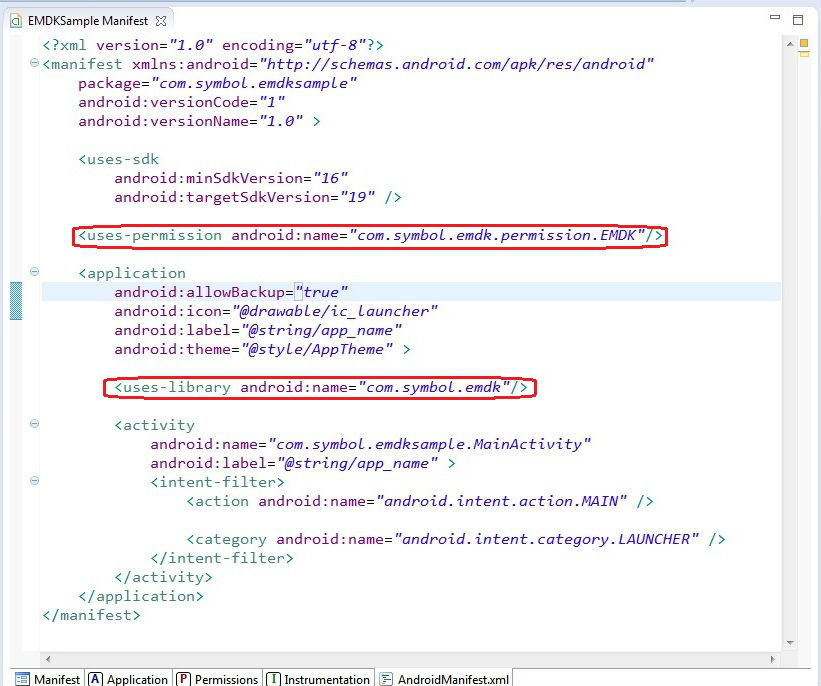Collapse the intent-filter fold marker
This screenshot has width=821, height=686.
pos(34,481)
